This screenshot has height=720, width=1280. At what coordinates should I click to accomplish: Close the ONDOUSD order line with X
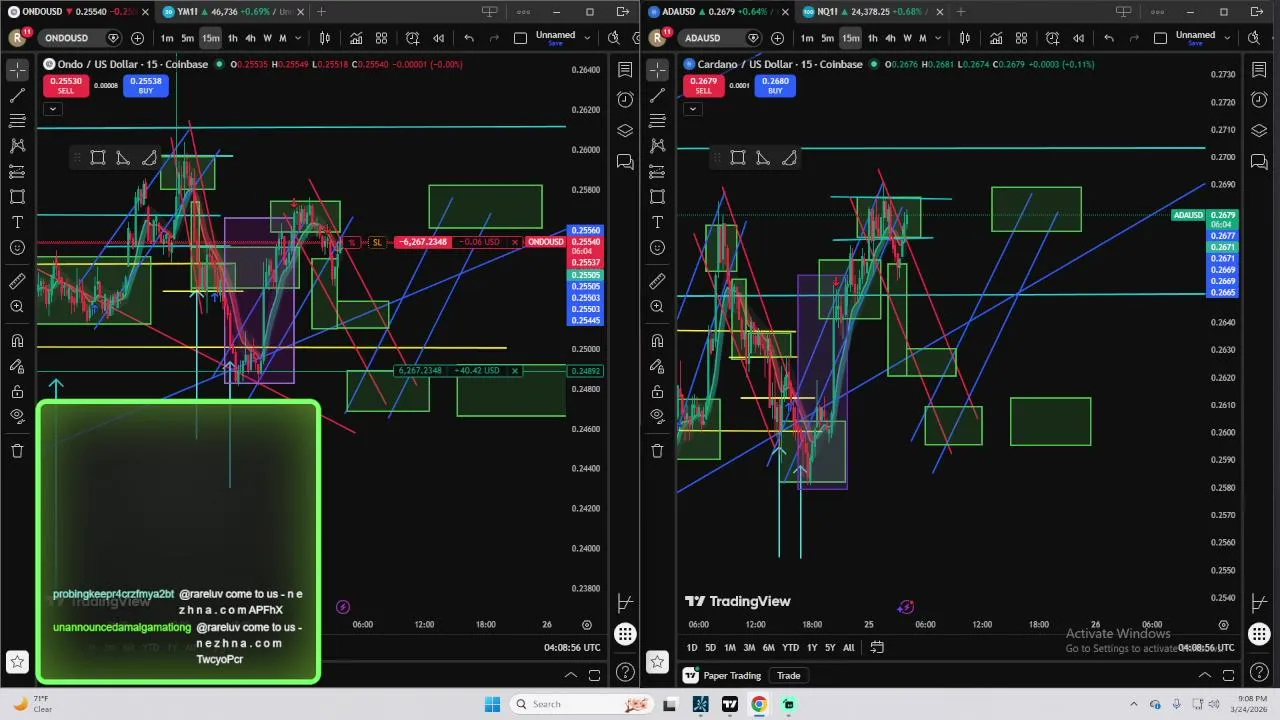[515, 242]
